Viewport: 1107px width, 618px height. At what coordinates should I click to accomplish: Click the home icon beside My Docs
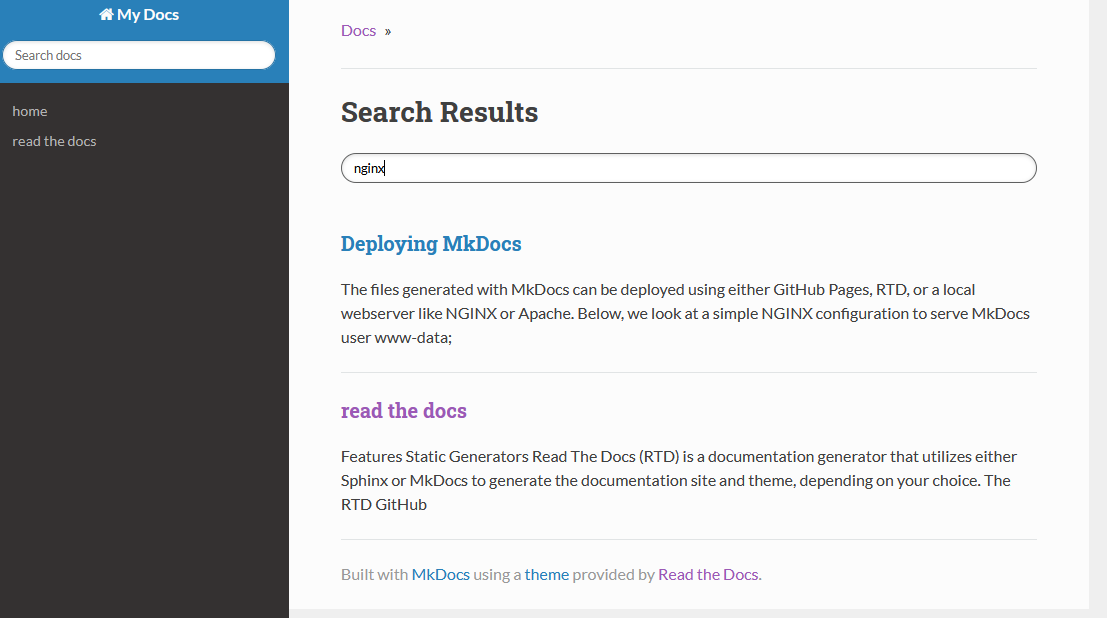point(107,14)
